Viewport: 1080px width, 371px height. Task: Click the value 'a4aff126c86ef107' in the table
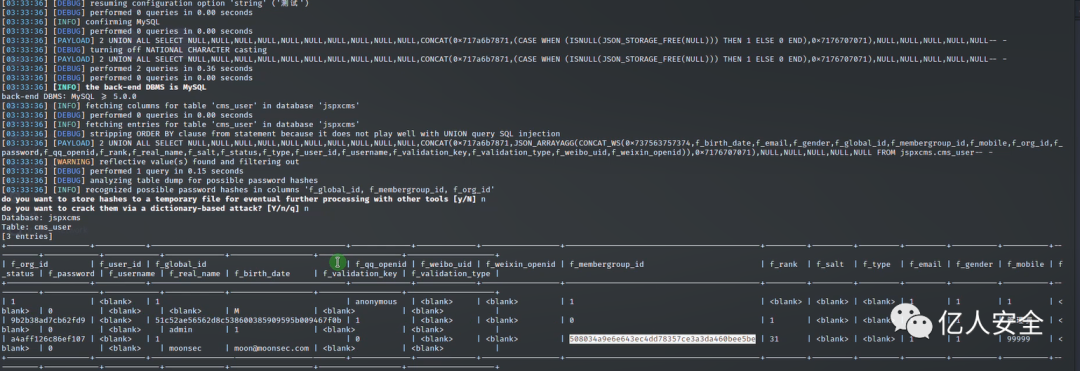48,339
